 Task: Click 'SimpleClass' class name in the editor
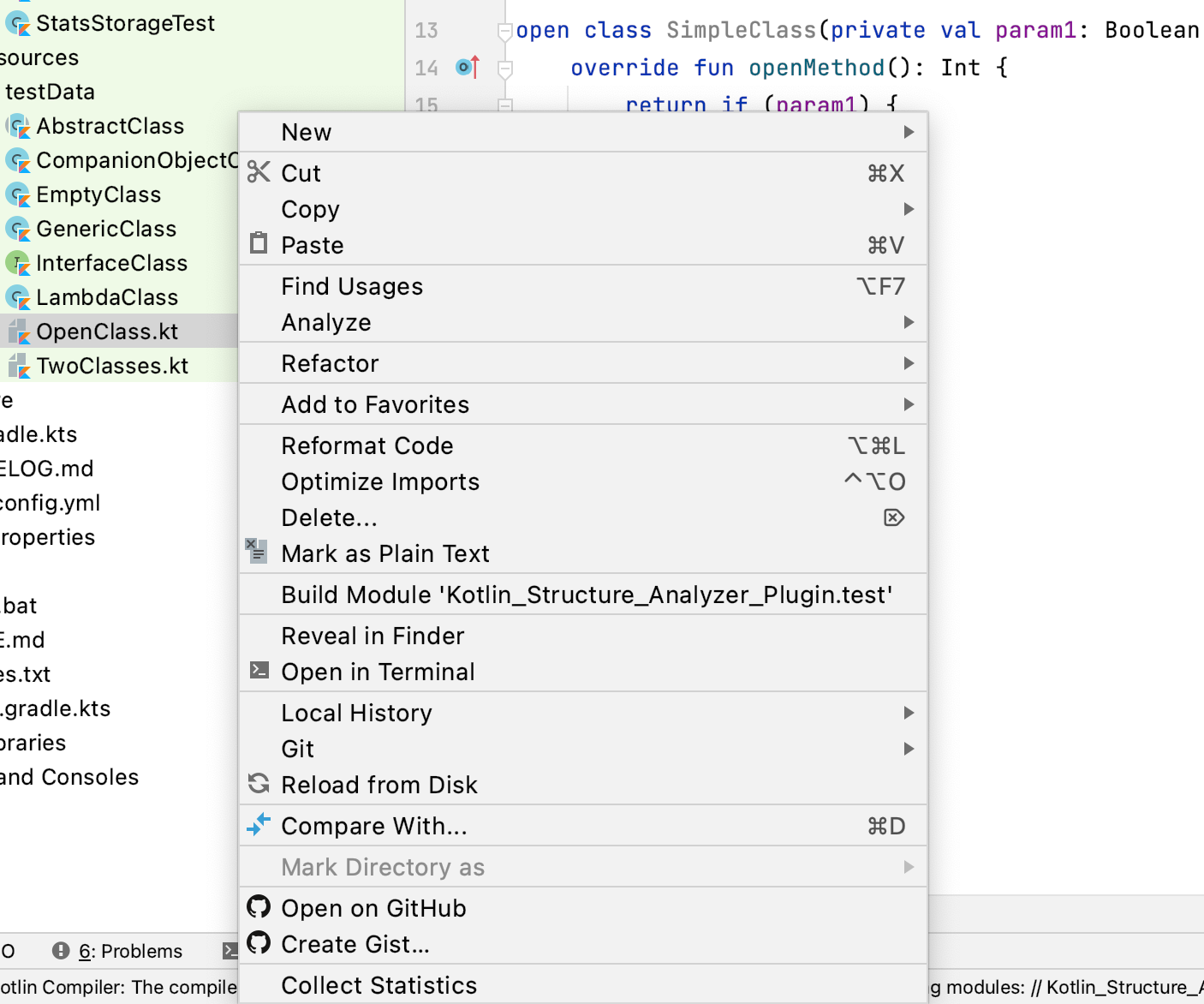tap(742, 30)
